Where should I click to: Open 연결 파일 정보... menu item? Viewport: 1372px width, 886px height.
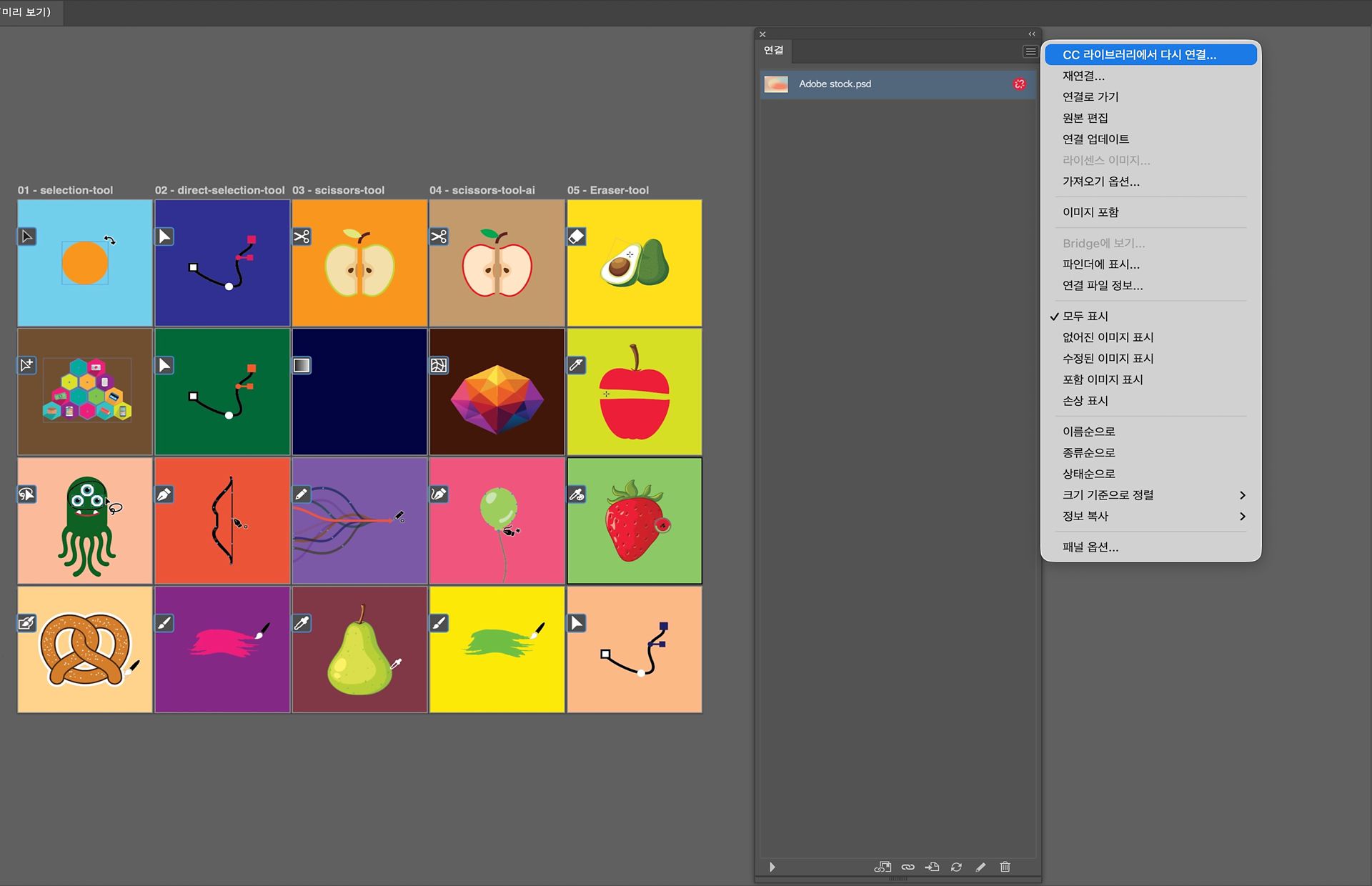pos(1150,286)
